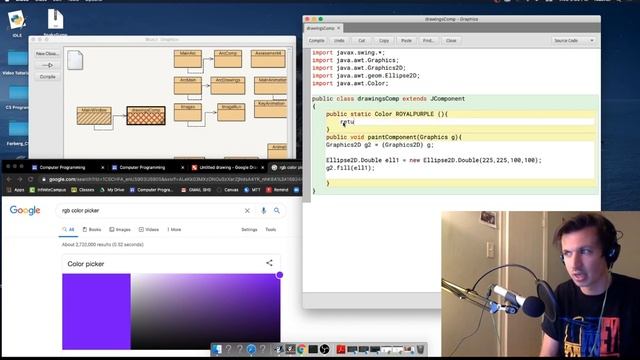The height and width of the screenshot is (360, 640).
Task: Open the README paper icon in BlueJ
Action: point(75,60)
